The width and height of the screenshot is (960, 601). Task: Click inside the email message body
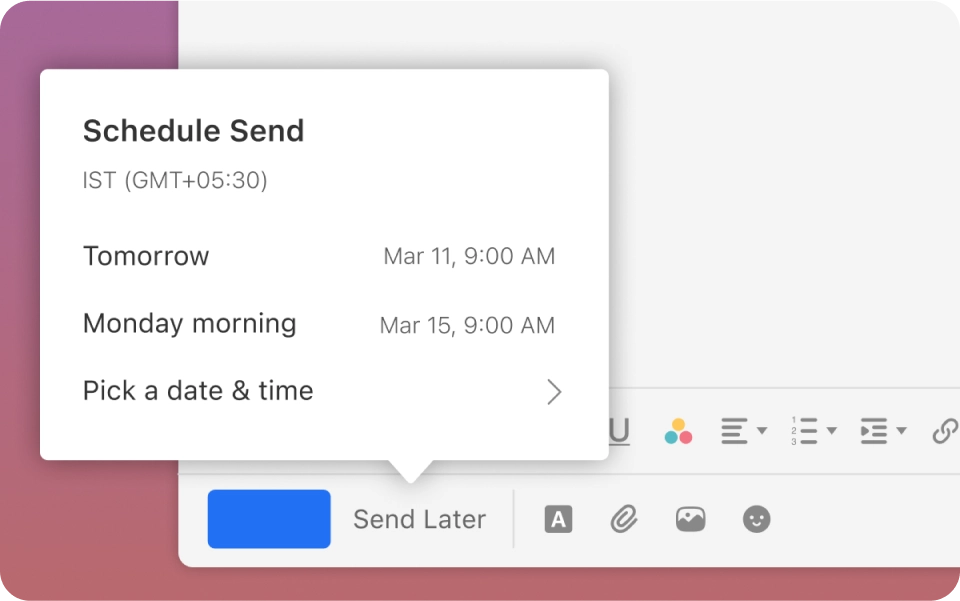[780, 200]
